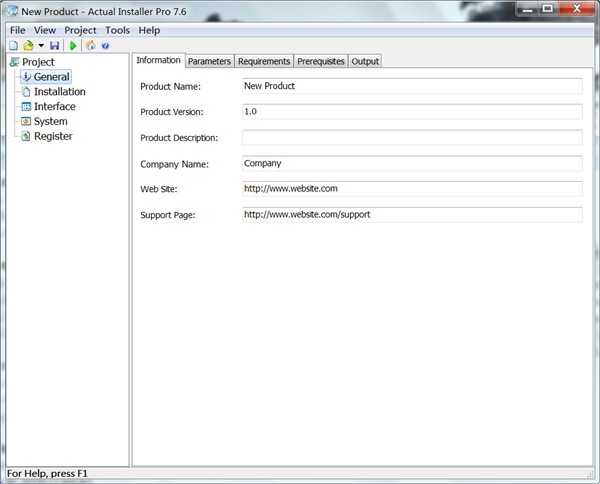Open the View menu
This screenshot has width=600, height=484.
45,30
